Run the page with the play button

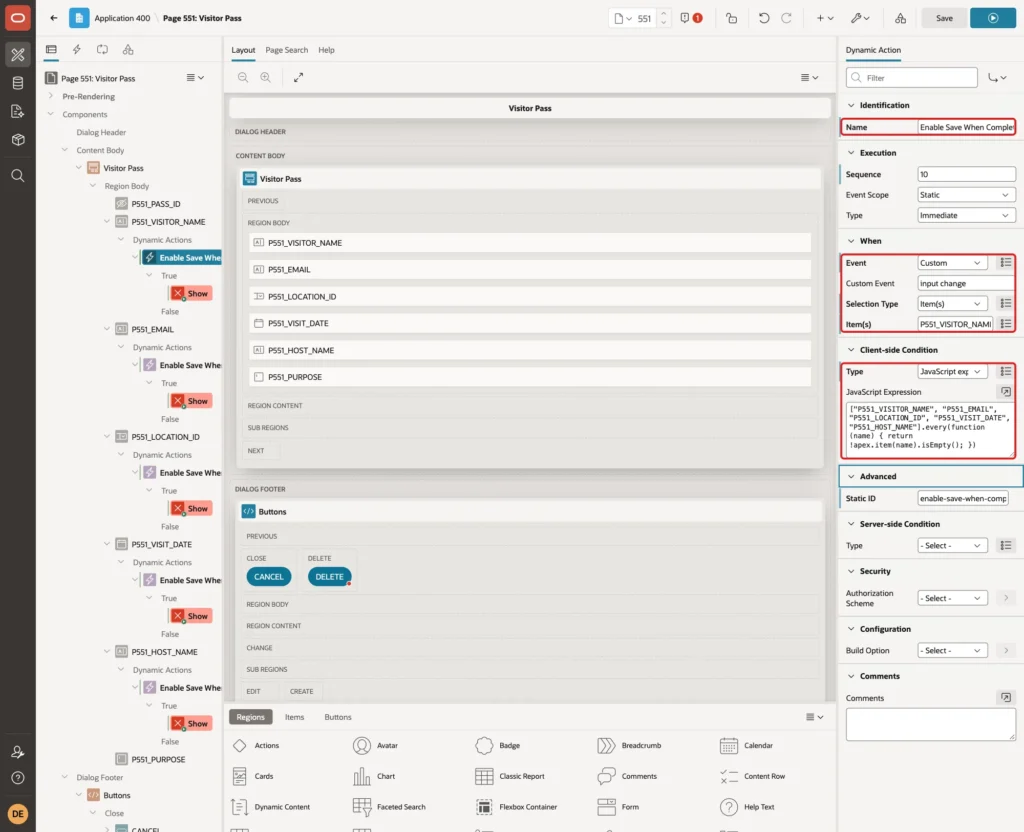(993, 18)
